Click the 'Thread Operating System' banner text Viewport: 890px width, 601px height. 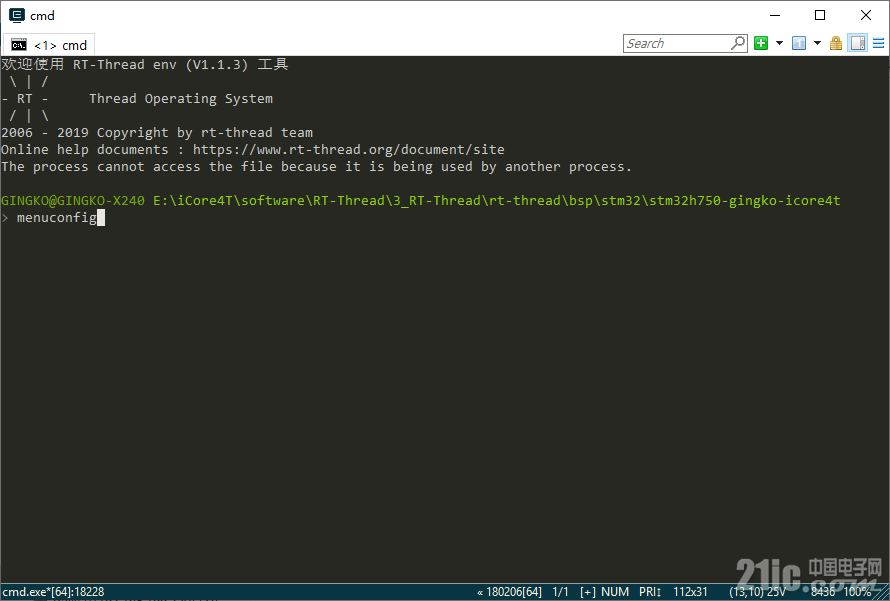181,99
